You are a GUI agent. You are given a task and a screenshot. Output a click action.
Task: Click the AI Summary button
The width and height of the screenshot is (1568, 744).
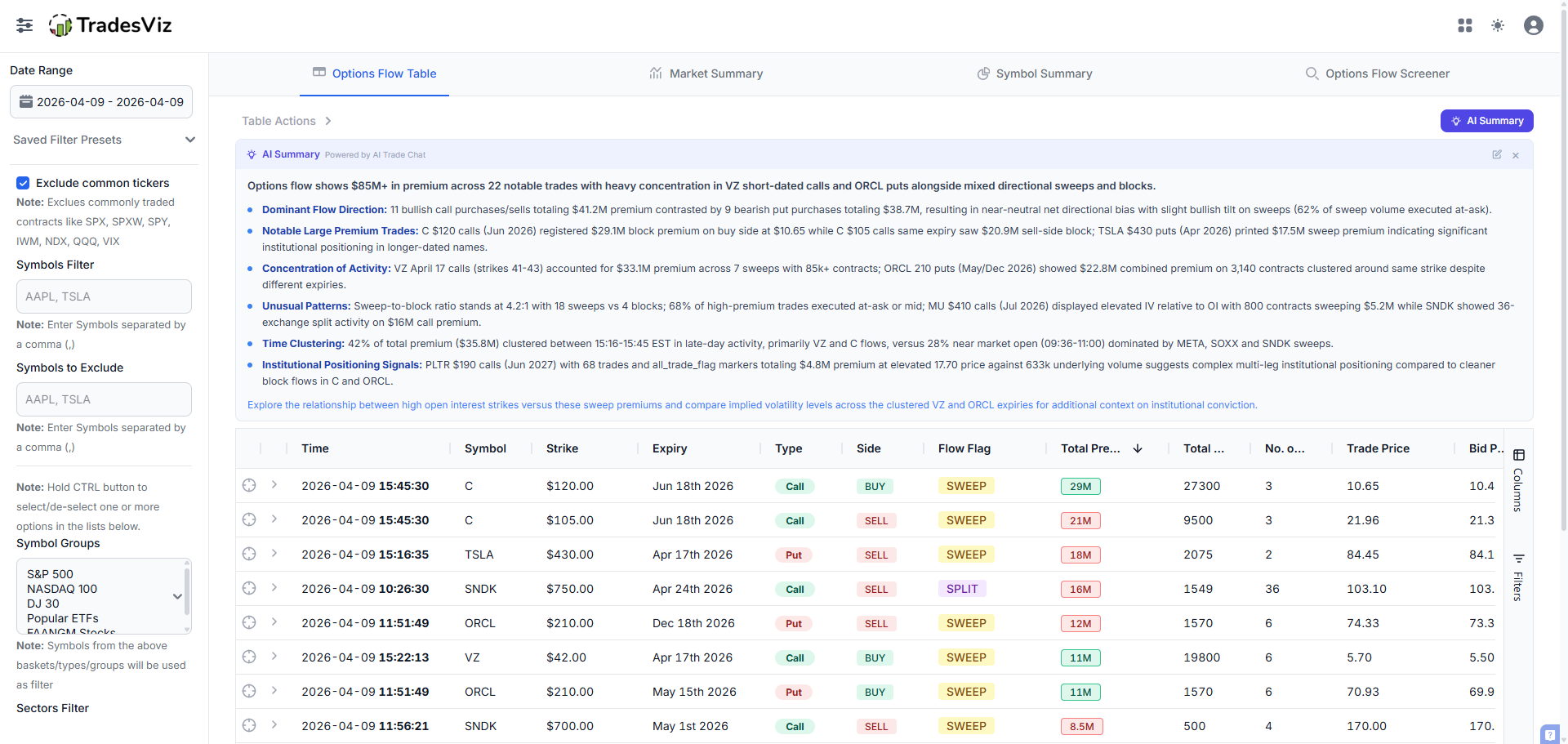[1486, 121]
